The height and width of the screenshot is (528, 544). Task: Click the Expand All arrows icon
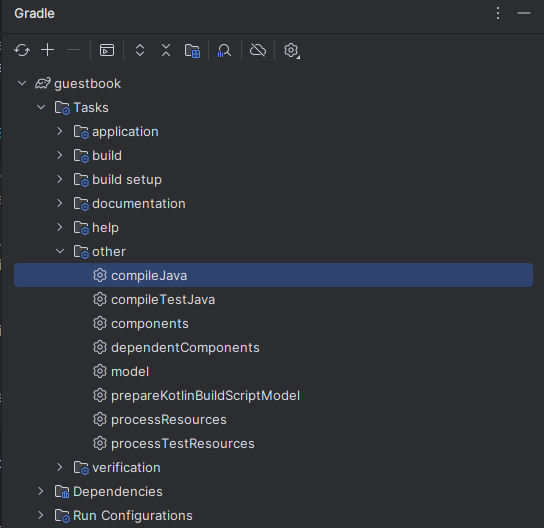tap(140, 50)
